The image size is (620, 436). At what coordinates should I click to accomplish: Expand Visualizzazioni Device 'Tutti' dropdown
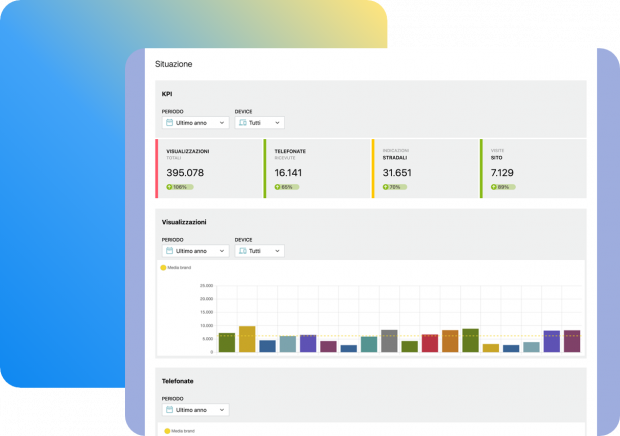259,251
